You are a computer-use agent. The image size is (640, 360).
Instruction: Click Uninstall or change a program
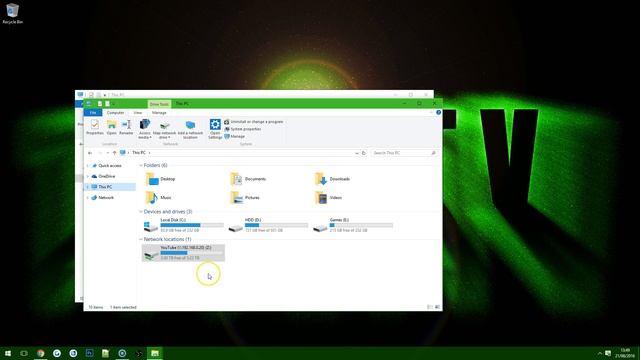[x=253, y=122]
